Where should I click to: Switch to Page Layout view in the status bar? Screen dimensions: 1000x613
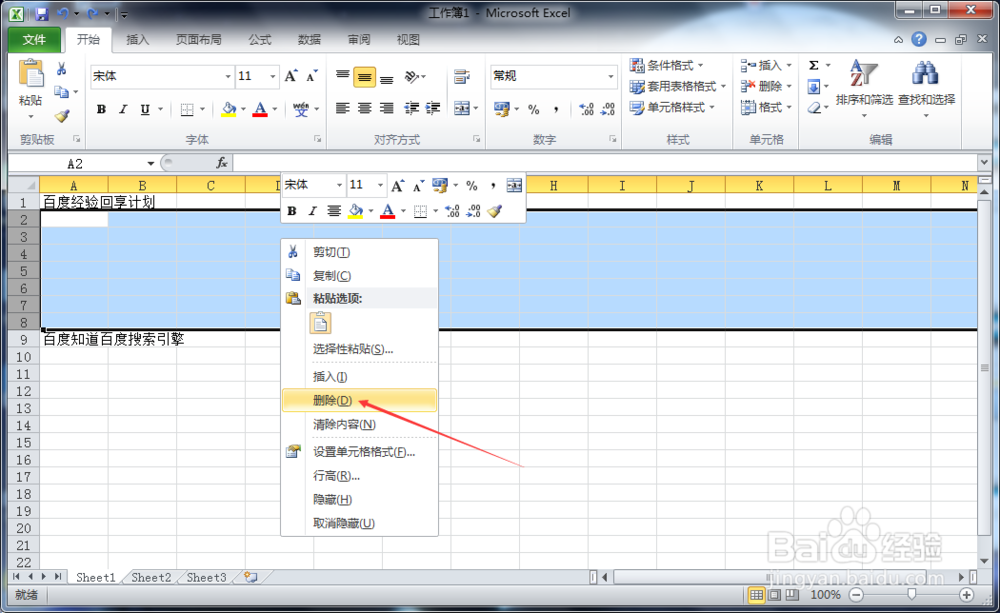774,595
